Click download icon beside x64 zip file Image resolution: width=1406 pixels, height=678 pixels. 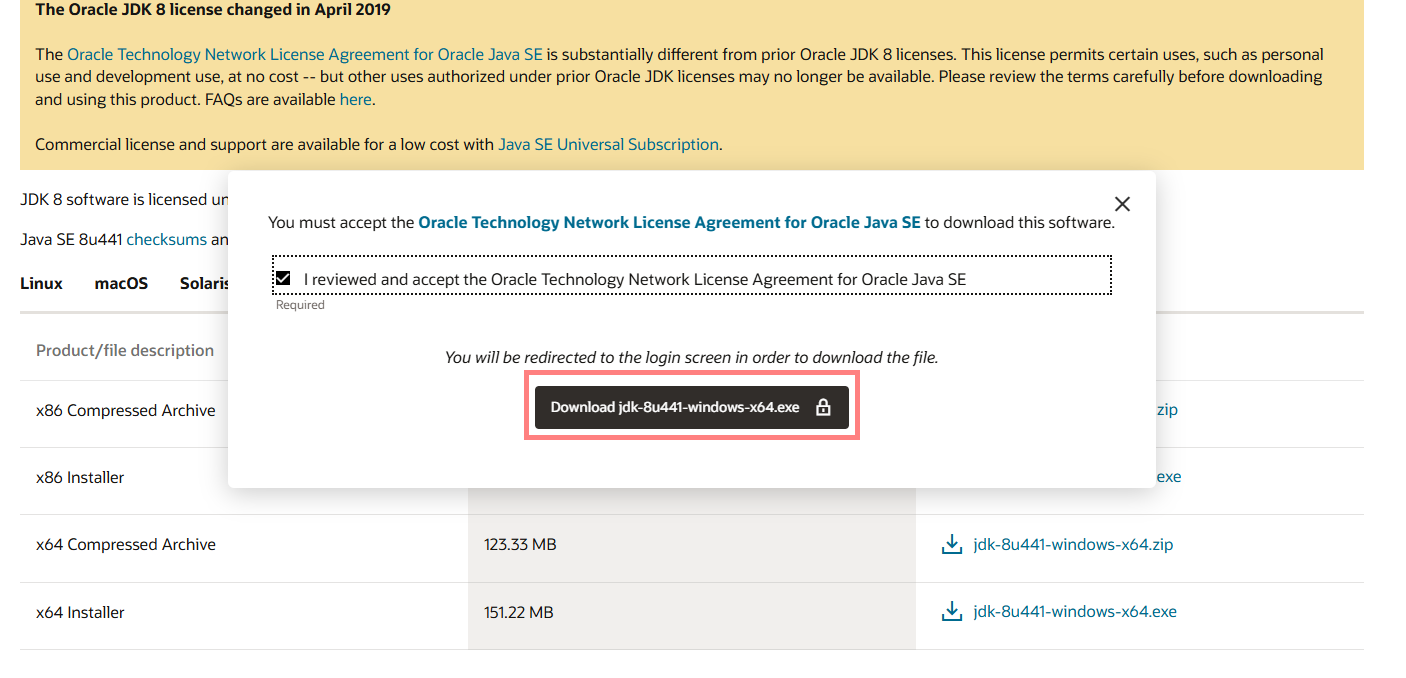pyautogui.click(x=952, y=545)
